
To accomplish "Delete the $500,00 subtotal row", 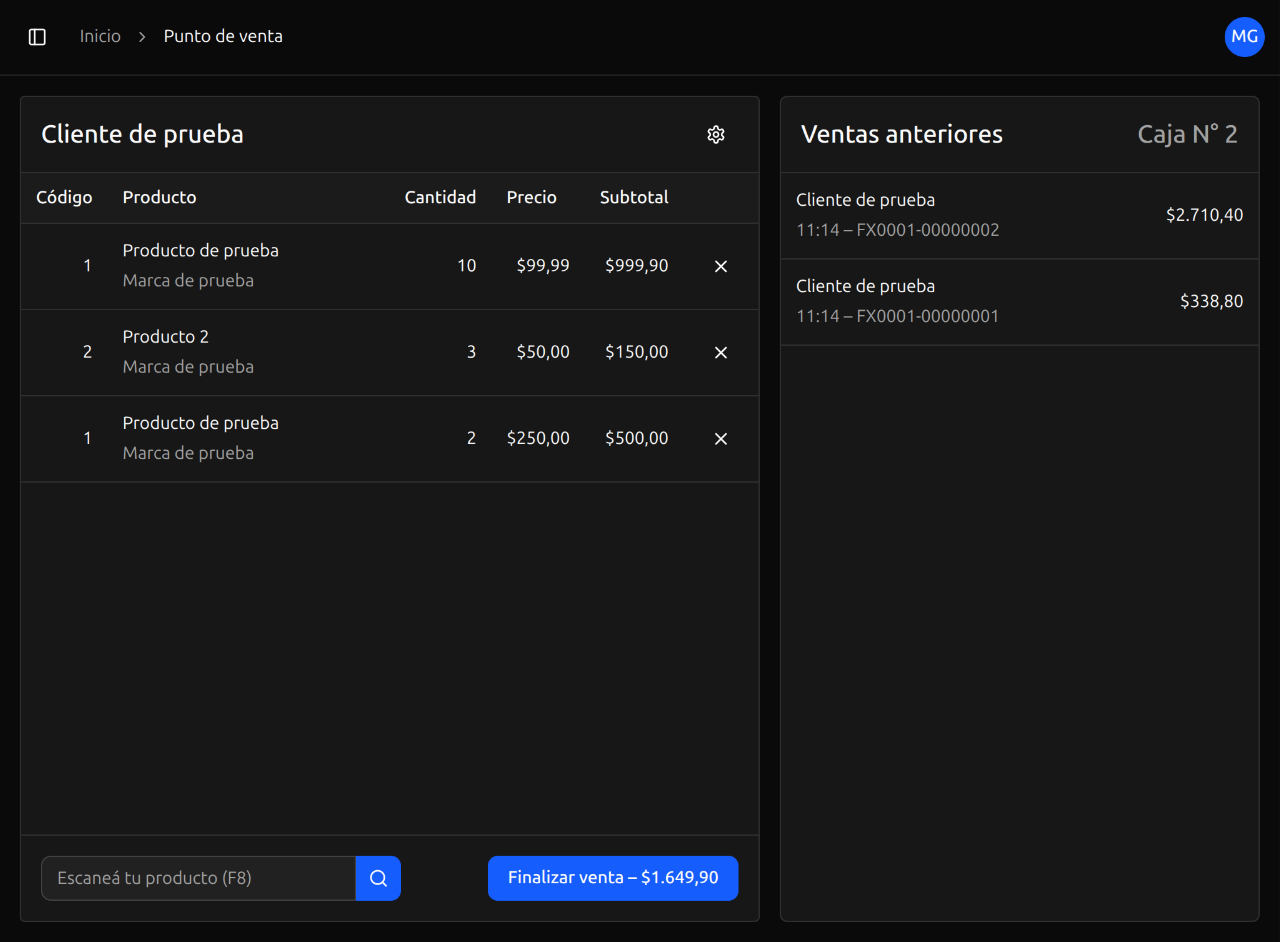I will pyautogui.click(x=720, y=439).
